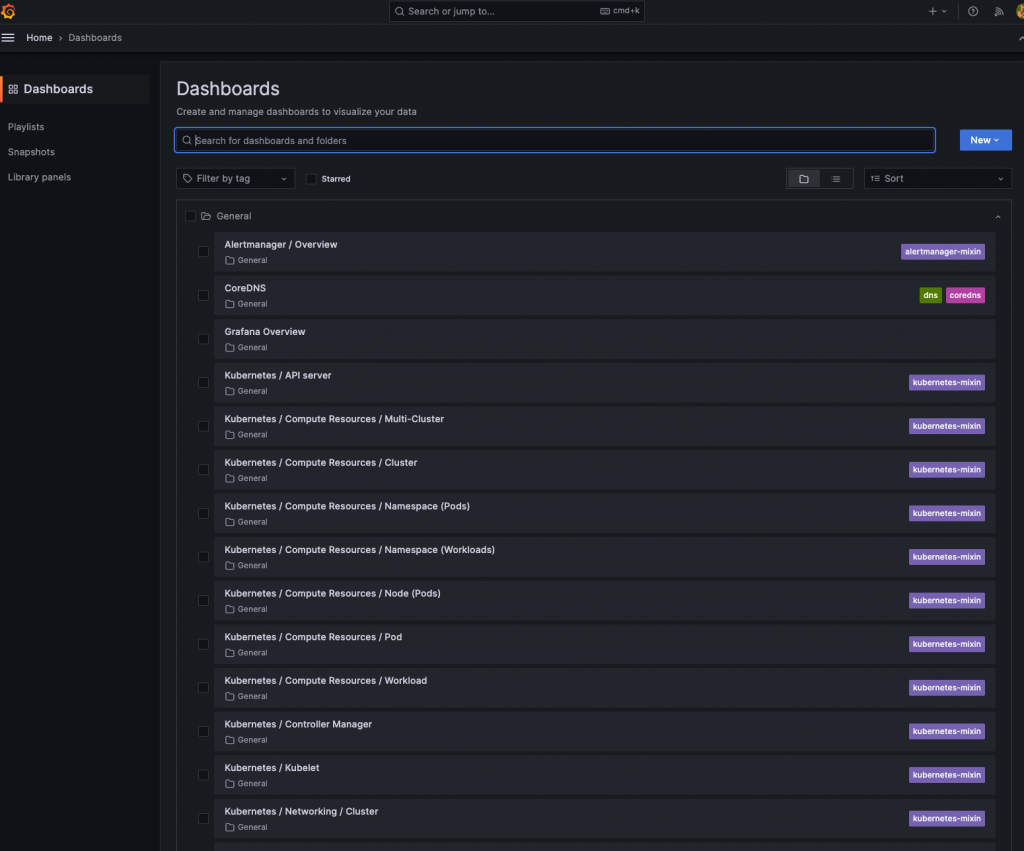The height and width of the screenshot is (851, 1024).
Task: Check the CoreDNS dashboard checkbox
Action: point(204,295)
